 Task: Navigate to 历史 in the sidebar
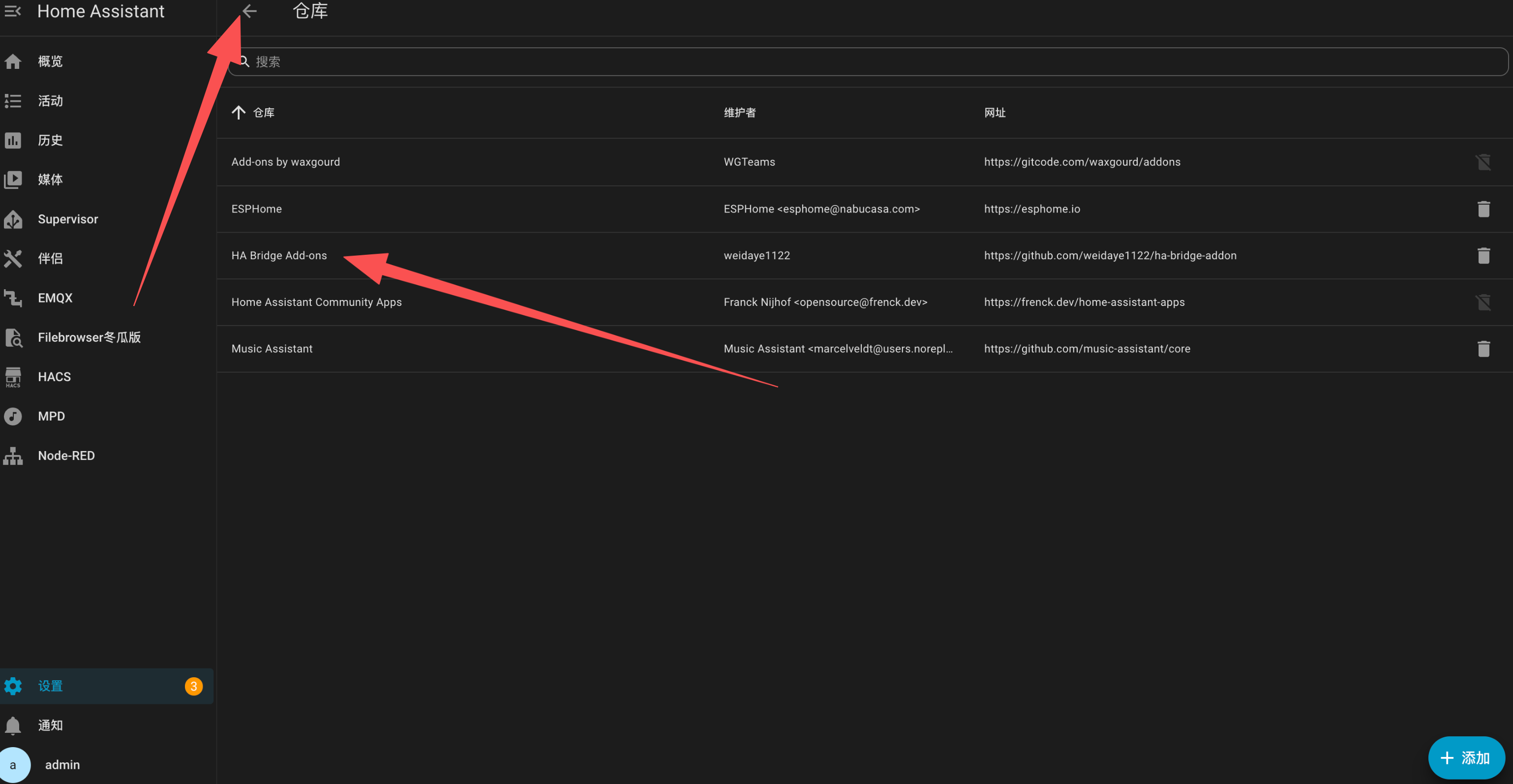107,140
